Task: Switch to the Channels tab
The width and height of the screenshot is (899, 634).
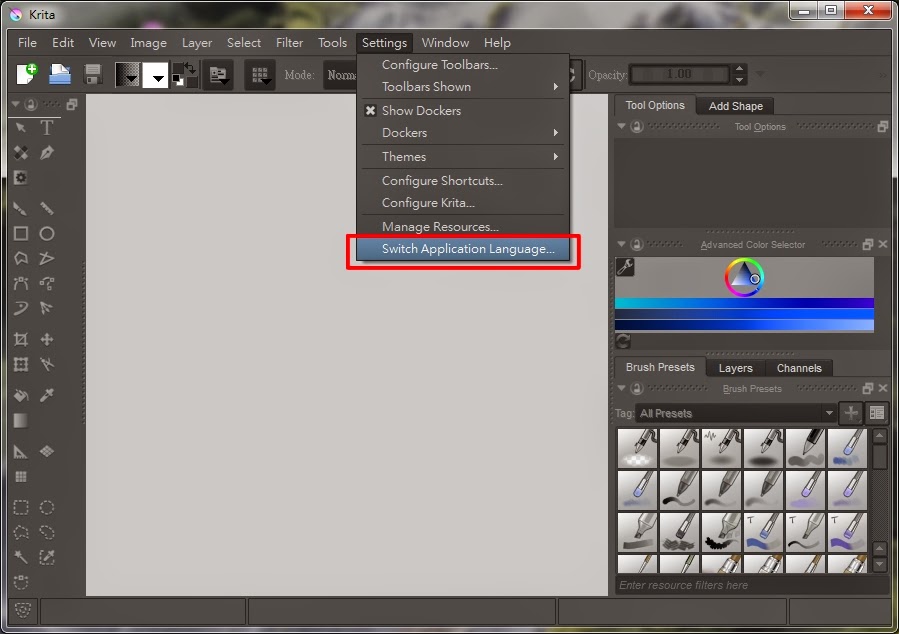Action: tap(799, 368)
